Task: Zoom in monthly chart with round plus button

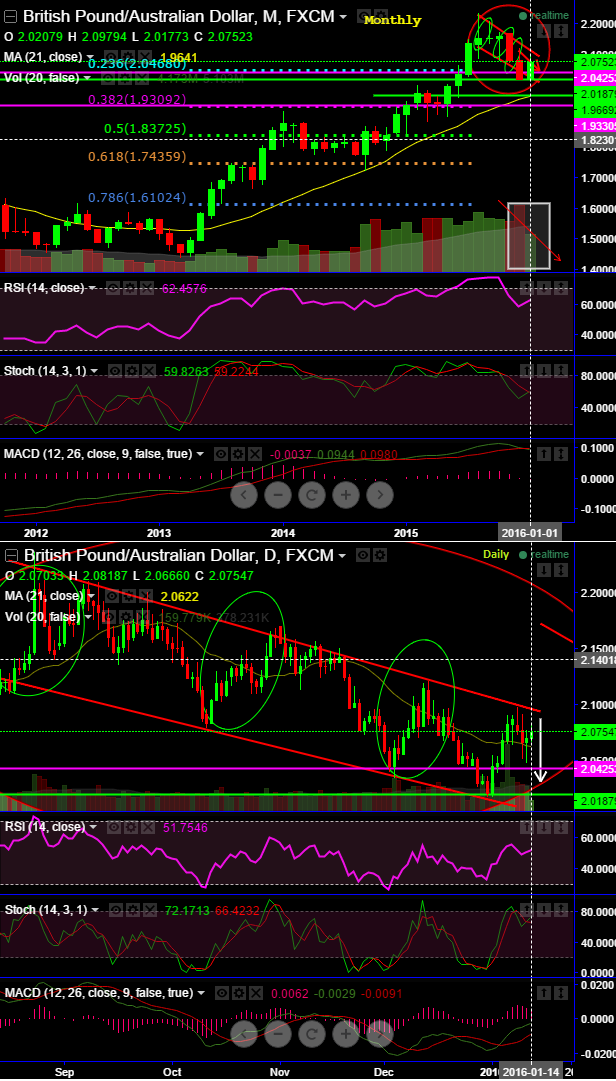Action: point(345,494)
